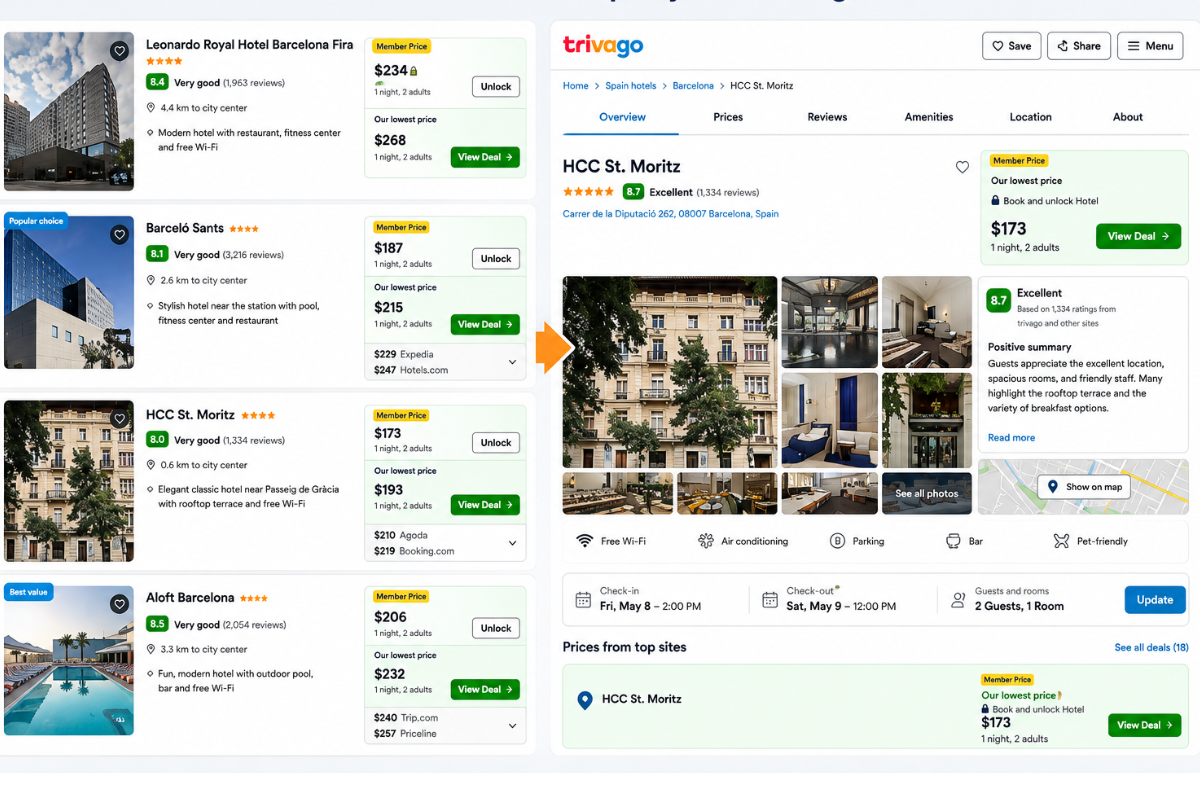Toggle heart beside the HCC St. Moritz title
The image size is (1200, 800).
962,167
